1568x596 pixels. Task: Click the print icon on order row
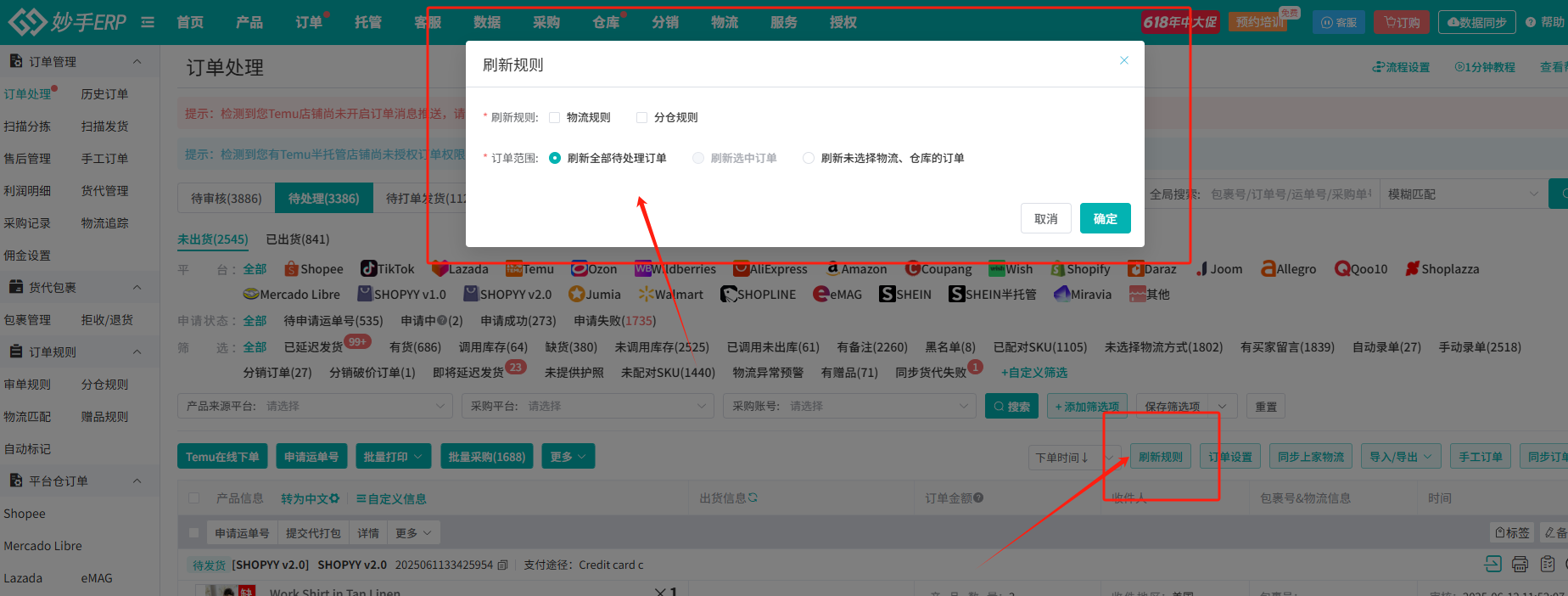(1520, 565)
